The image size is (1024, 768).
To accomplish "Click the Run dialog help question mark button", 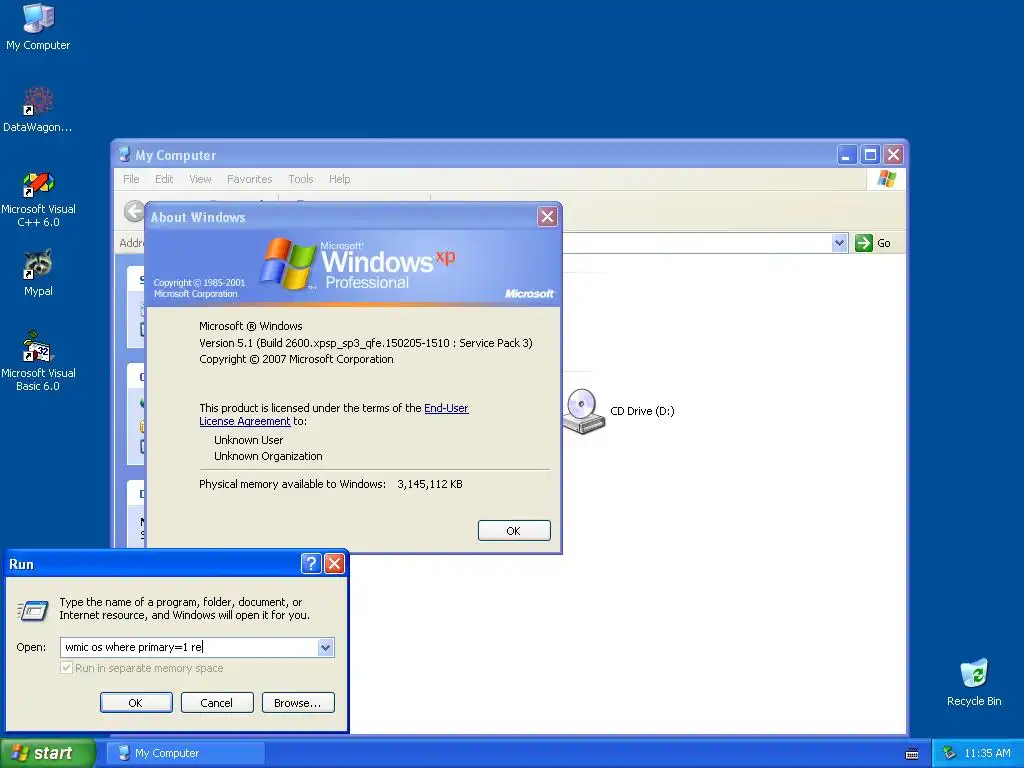I will 311,564.
